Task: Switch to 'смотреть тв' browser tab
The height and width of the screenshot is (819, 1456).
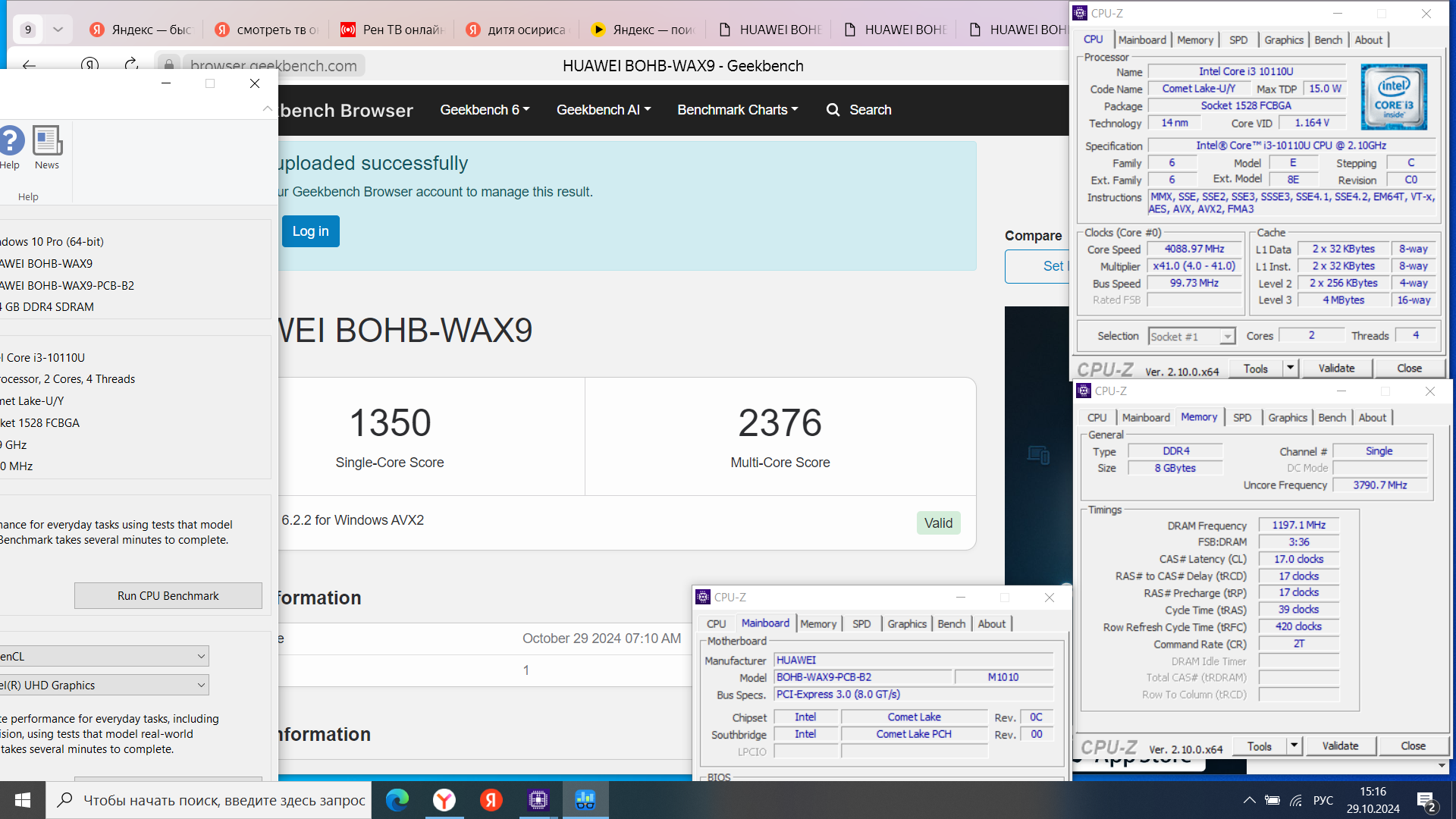Action: click(267, 30)
